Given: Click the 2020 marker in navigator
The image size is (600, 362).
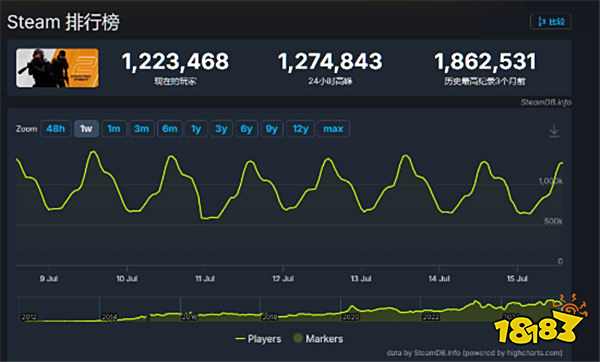Looking at the screenshot, I should tap(351, 317).
